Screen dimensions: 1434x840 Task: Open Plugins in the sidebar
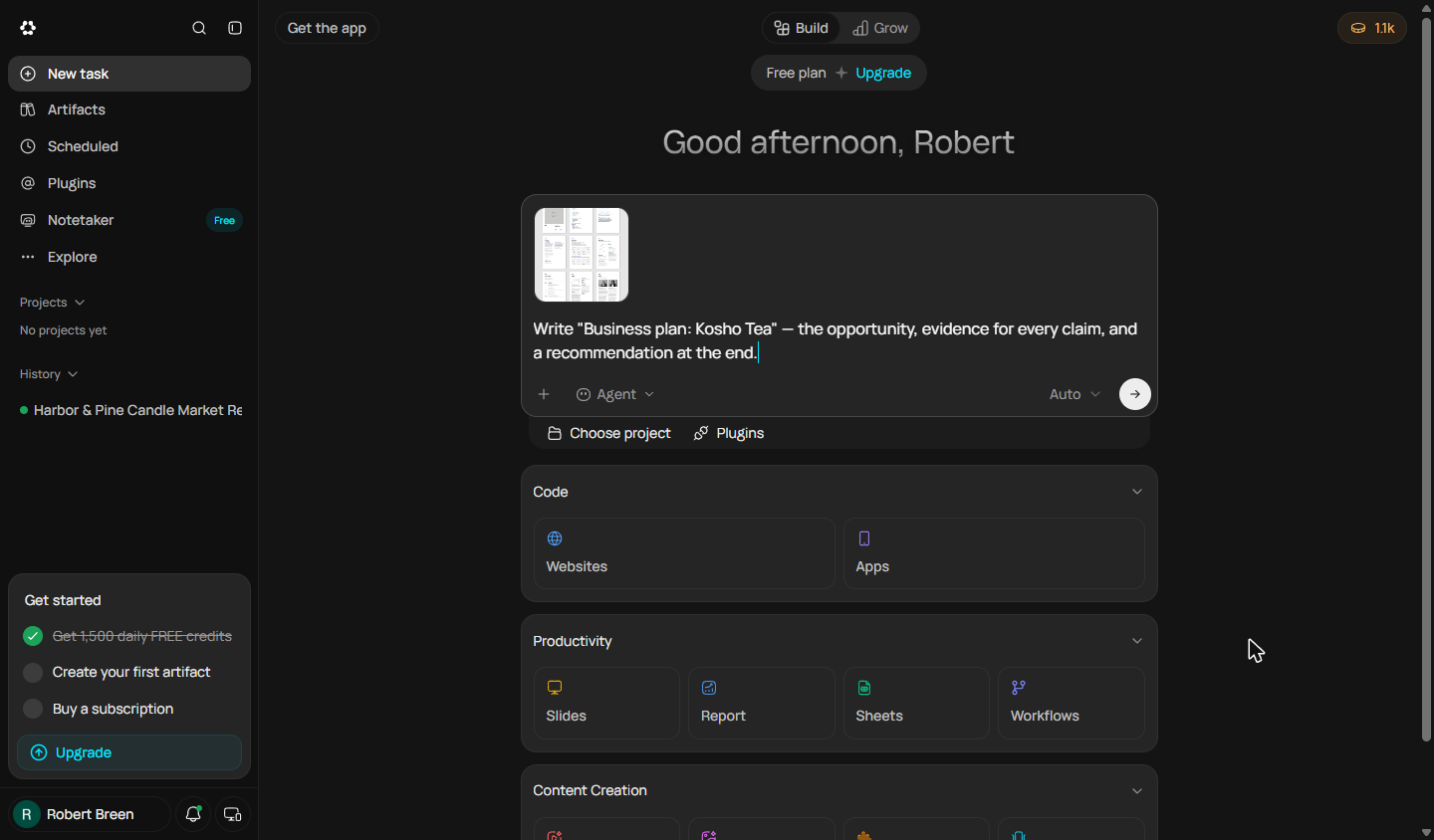click(x=129, y=183)
